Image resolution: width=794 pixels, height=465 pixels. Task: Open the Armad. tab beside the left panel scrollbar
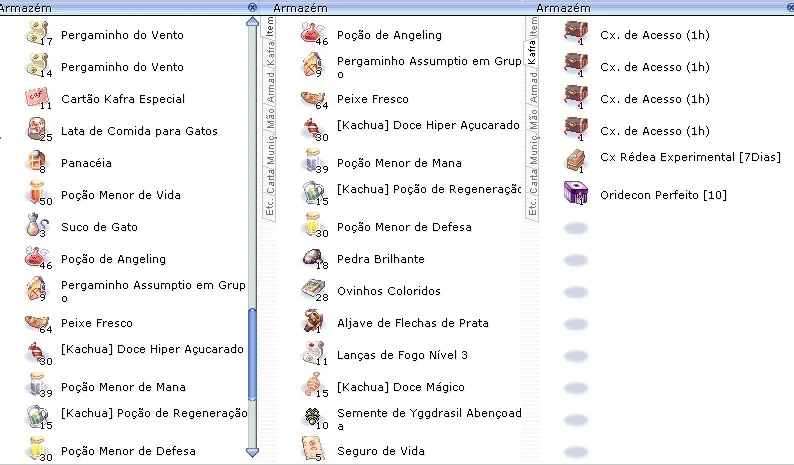(270, 88)
